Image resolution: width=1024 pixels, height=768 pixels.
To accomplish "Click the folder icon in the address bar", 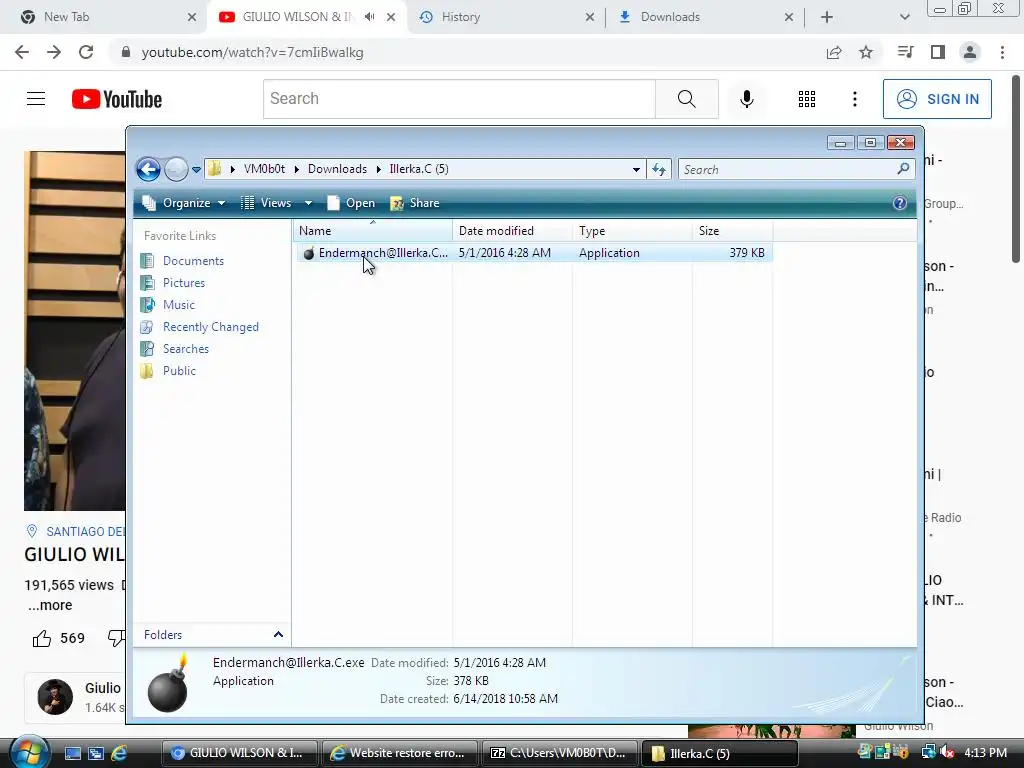I will tap(214, 169).
